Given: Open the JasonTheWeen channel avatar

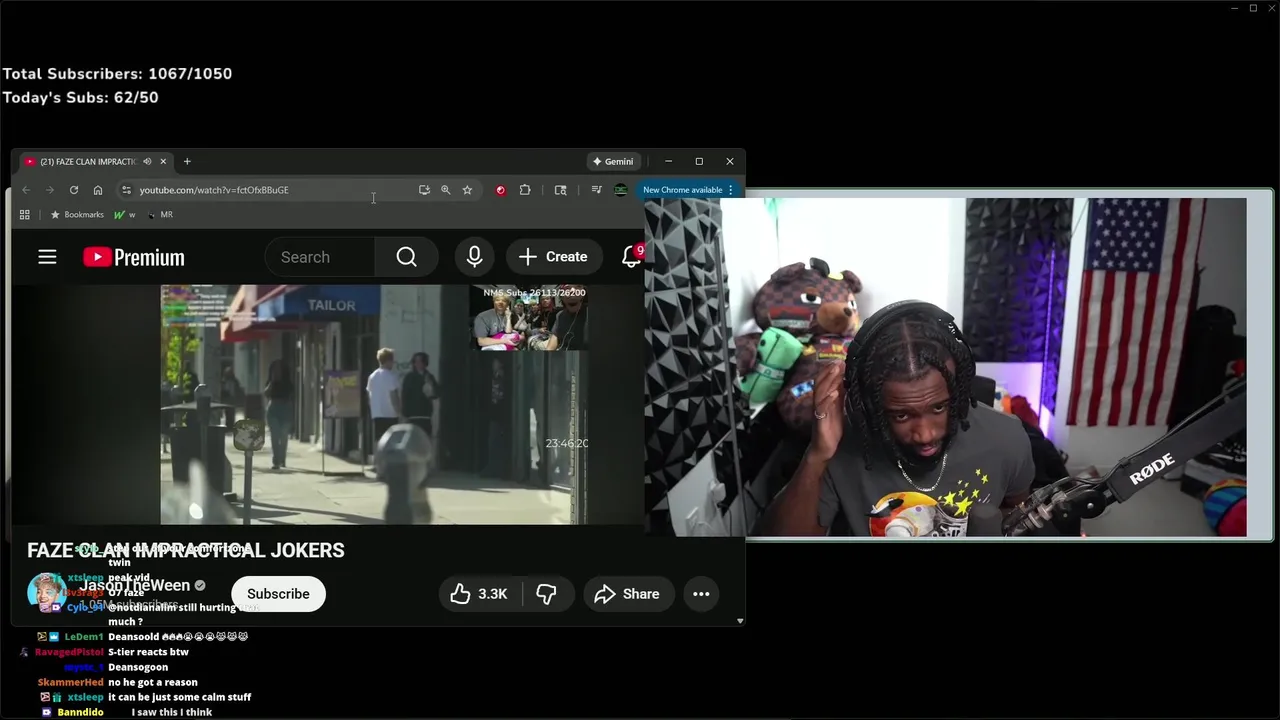Looking at the screenshot, I should (x=46, y=592).
